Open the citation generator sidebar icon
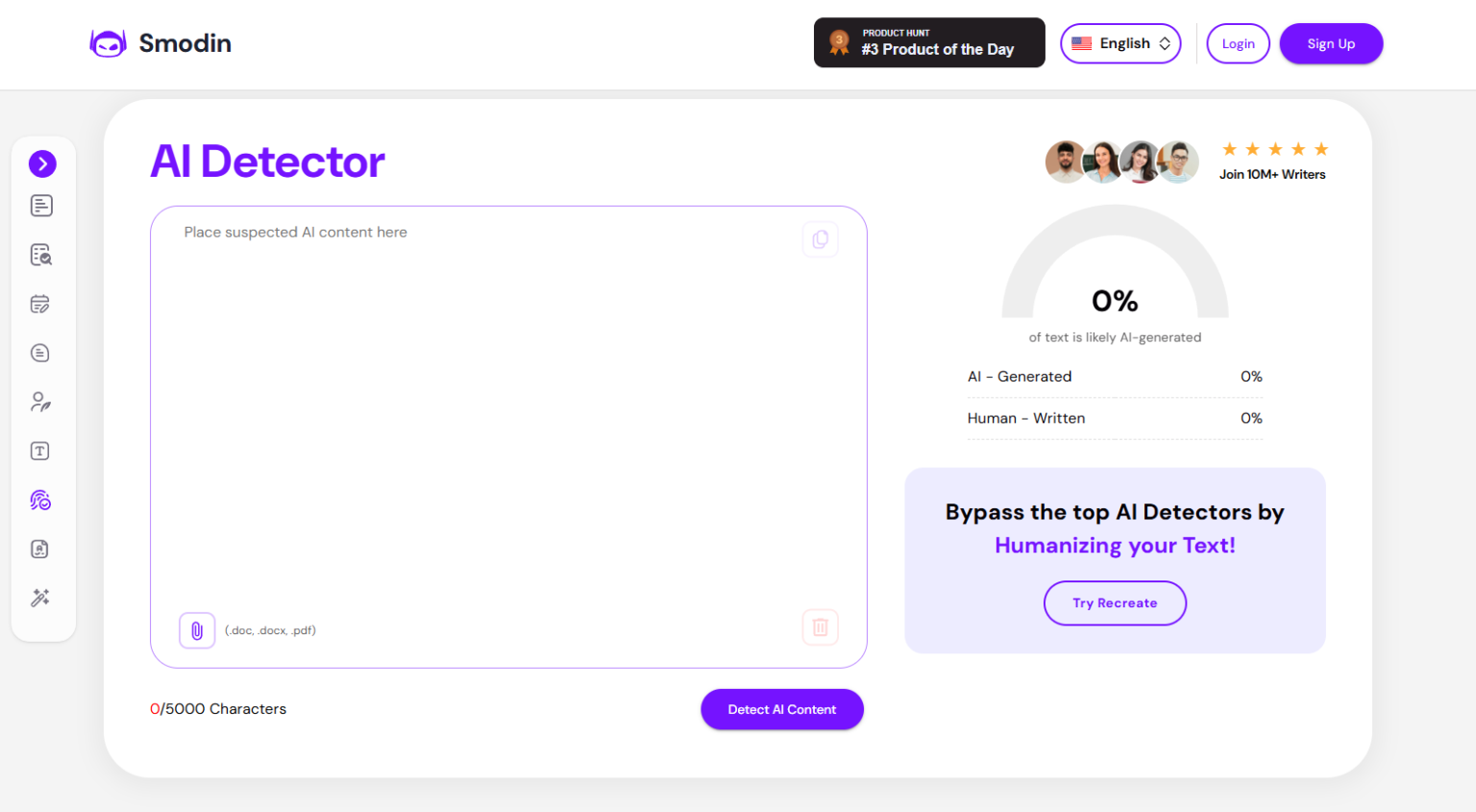 (40, 548)
